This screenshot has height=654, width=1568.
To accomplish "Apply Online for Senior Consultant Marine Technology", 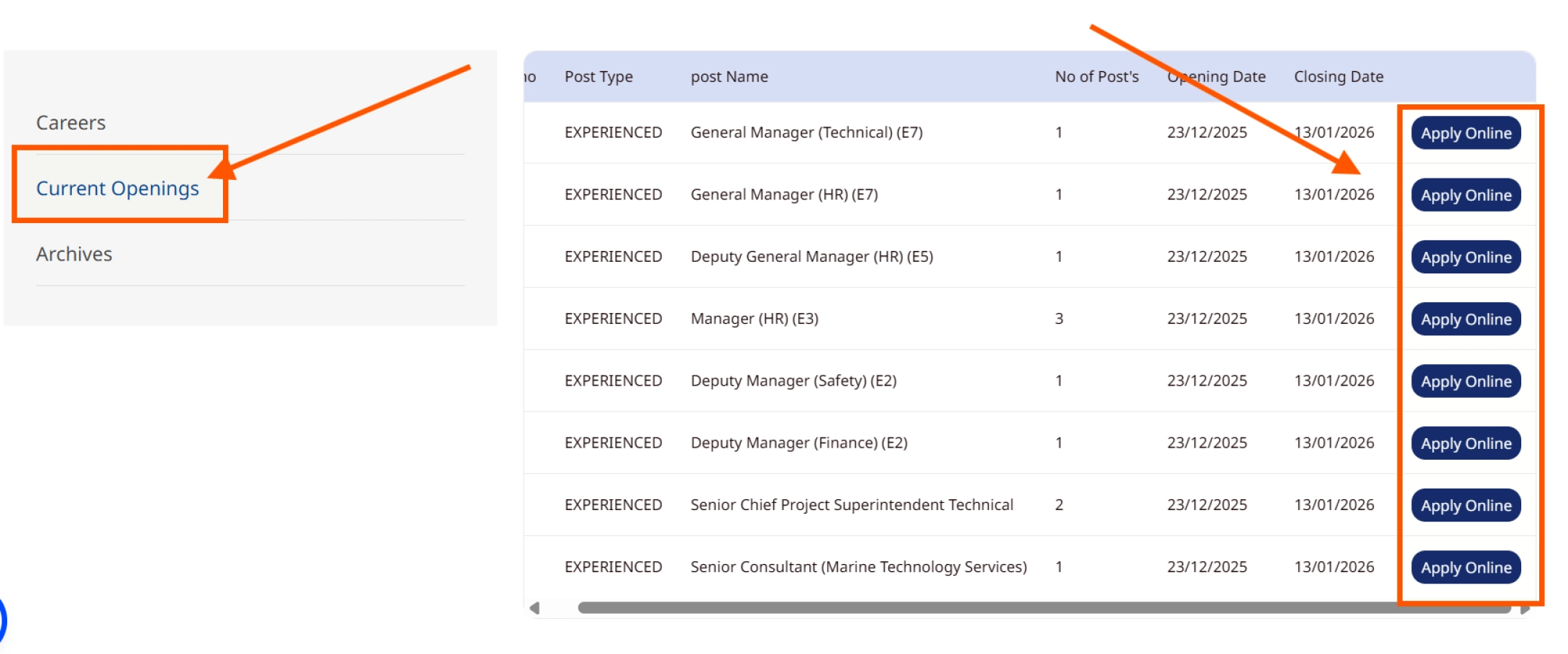I will tap(1465, 568).
